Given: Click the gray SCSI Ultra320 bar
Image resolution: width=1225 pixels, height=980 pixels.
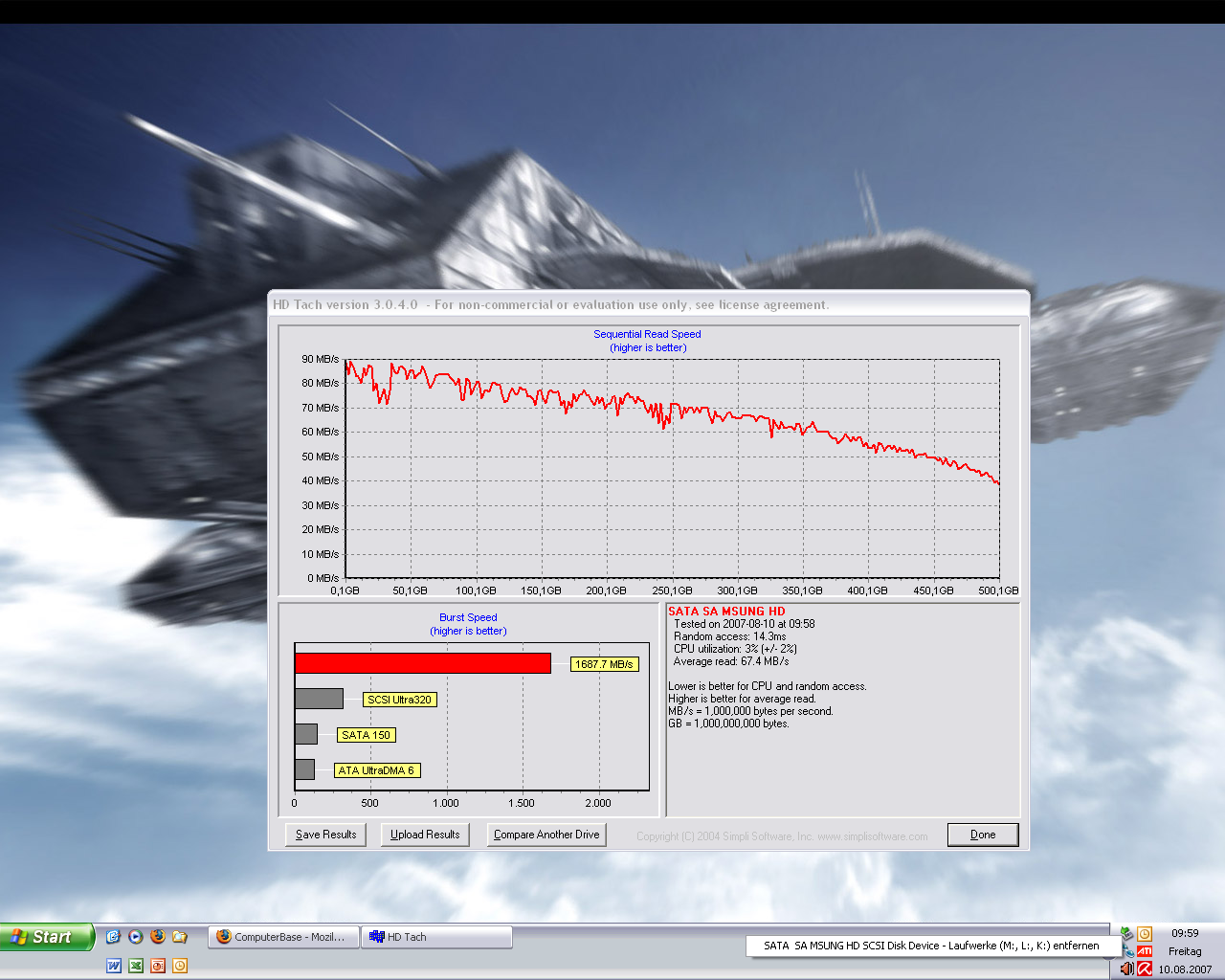Looking at the screenshot, I should coord(319,699).
